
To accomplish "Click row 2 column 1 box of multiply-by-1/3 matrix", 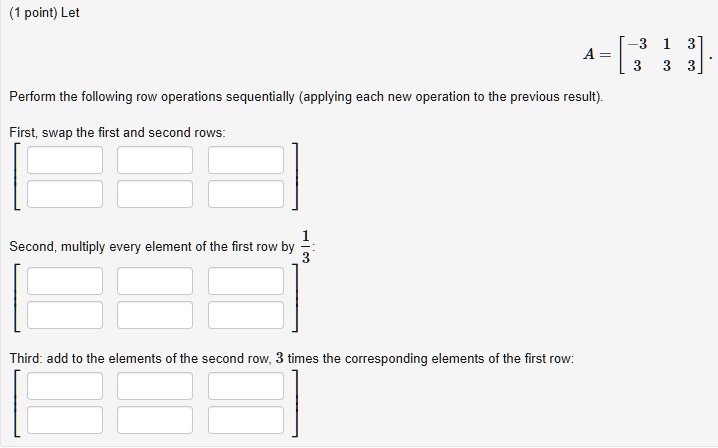I will click(x=65, y=315).
